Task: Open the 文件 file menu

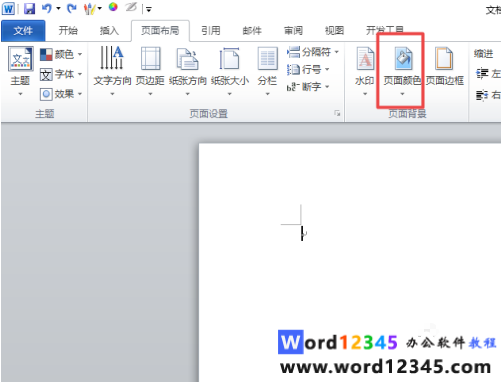Action: (x=23, y=31)
